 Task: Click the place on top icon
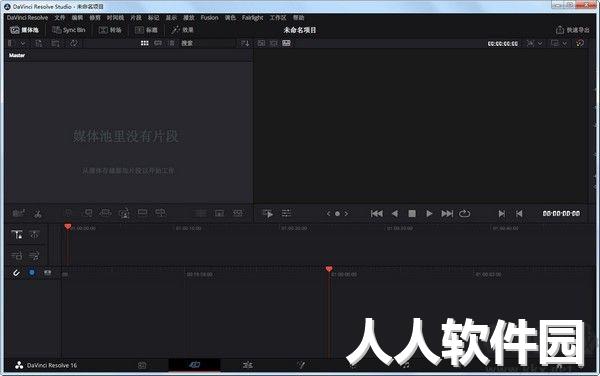coord(142,213)
